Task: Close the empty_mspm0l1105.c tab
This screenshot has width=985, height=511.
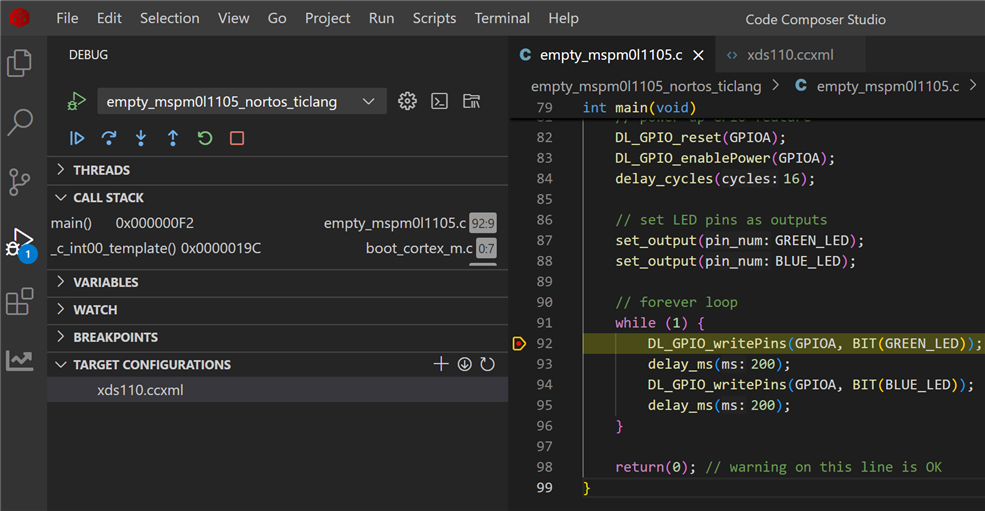Action: pyautogui.click(x=698, y=55)
